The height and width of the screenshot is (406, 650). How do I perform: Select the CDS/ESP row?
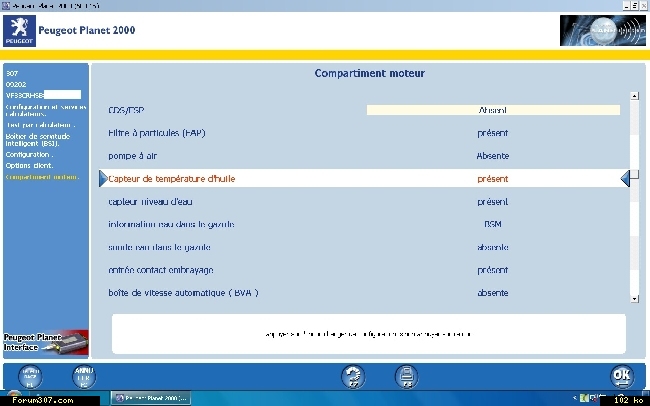click(x=364, y=110)
